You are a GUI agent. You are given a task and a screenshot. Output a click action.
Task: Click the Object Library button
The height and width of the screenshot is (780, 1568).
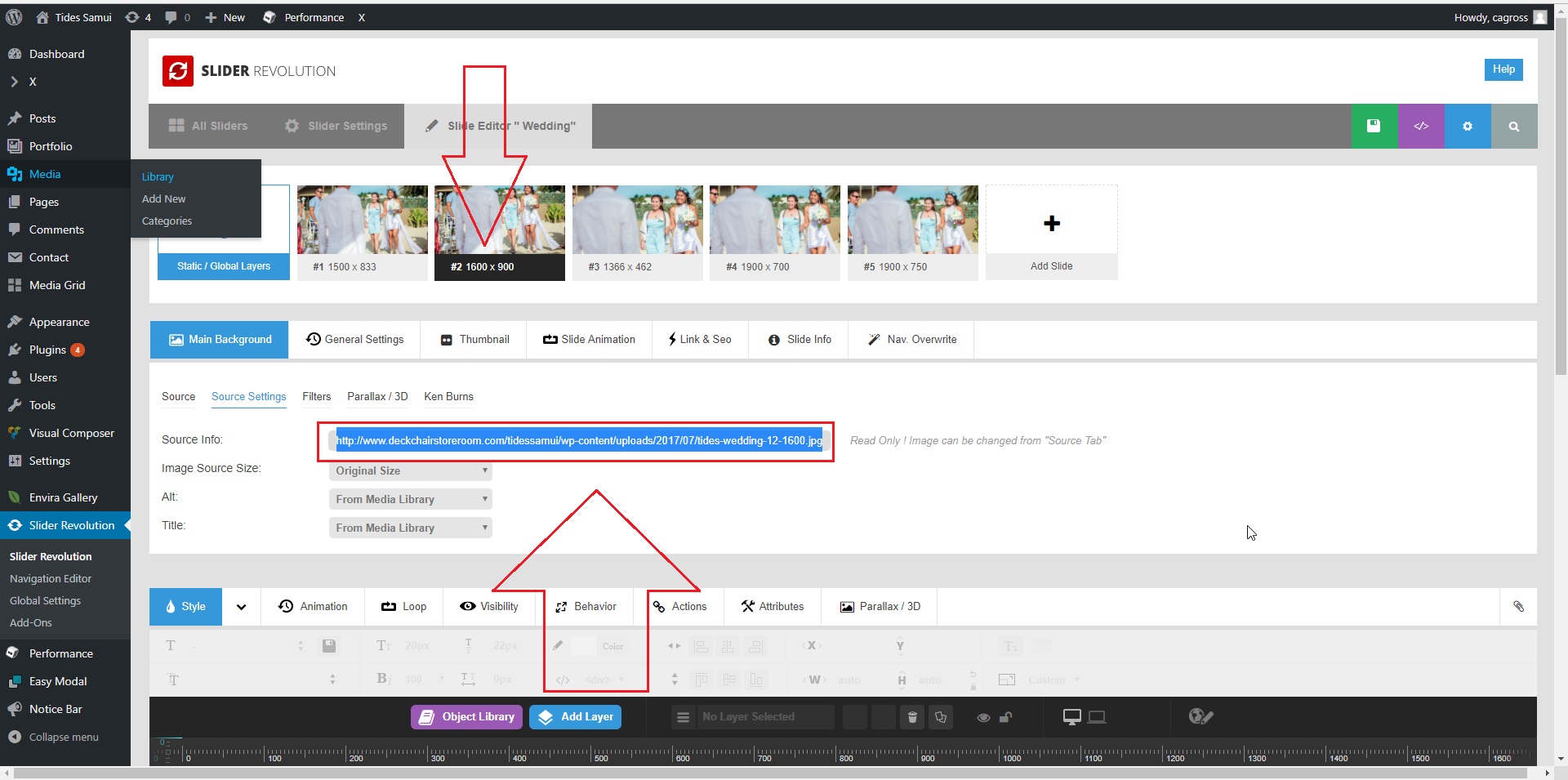466,717
